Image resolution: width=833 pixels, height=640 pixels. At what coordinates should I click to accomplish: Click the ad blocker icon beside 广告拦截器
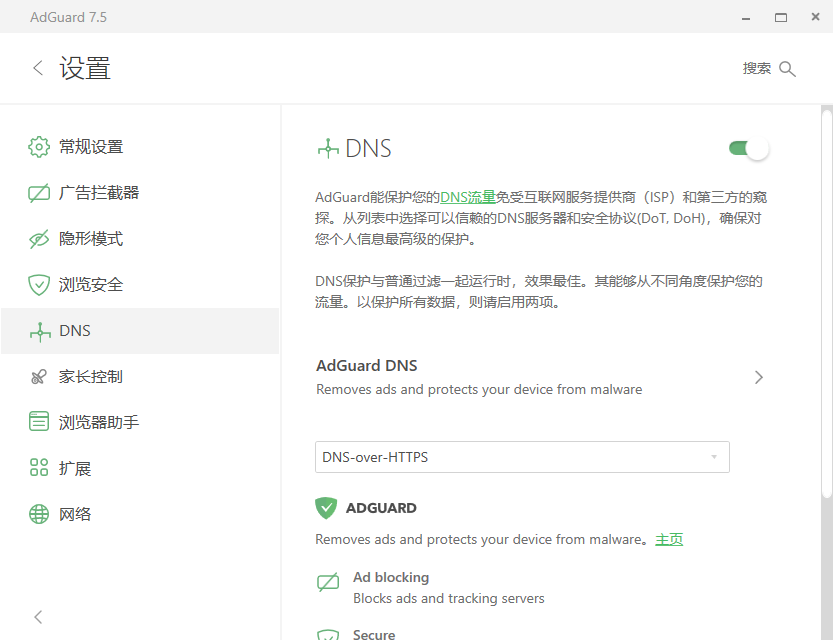point(39,193)
